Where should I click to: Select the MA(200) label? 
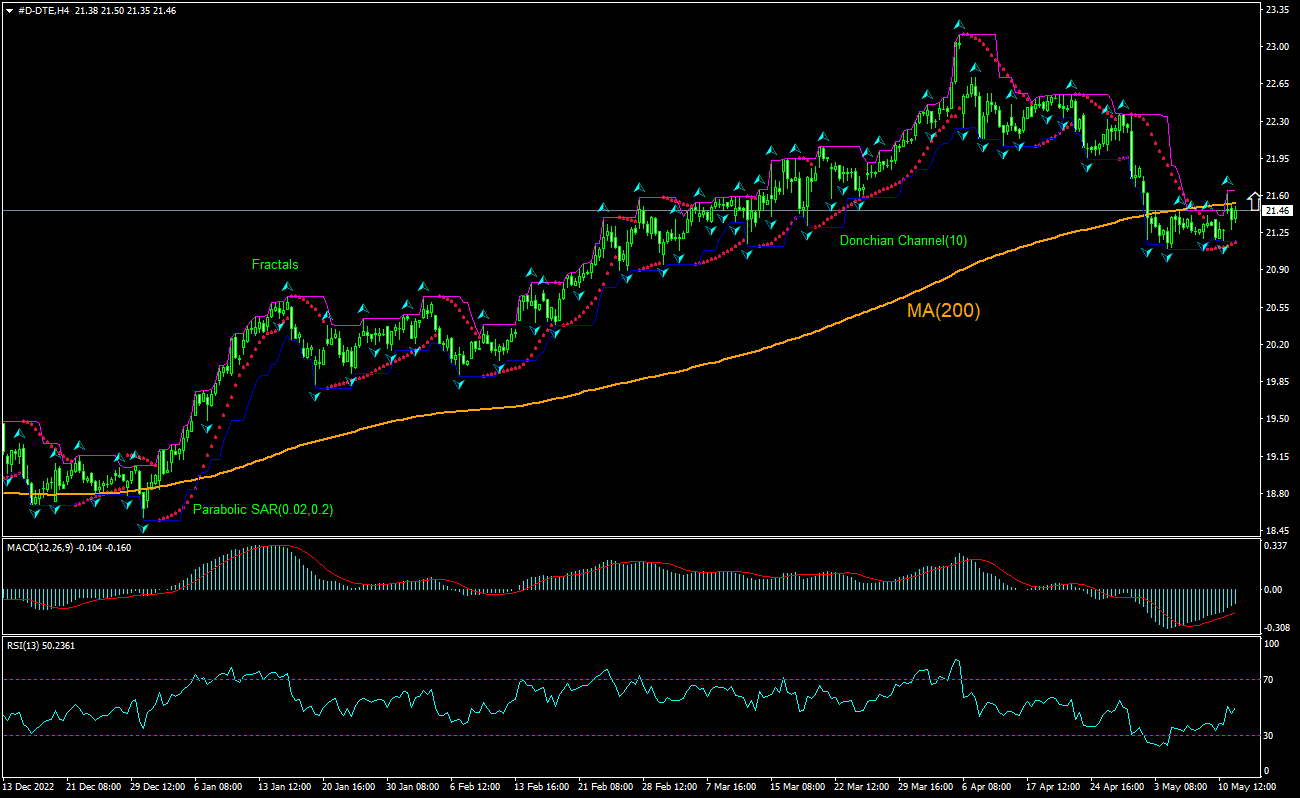[x=943, y=311]
